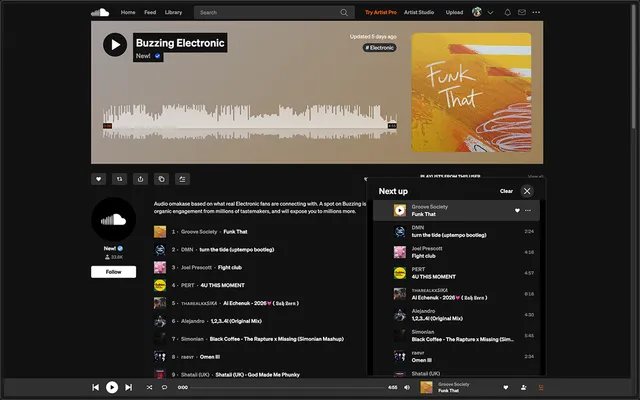Screen dimensions: 640x400
Task: Go to the Feed tab
Action: (x=150, y=12)
